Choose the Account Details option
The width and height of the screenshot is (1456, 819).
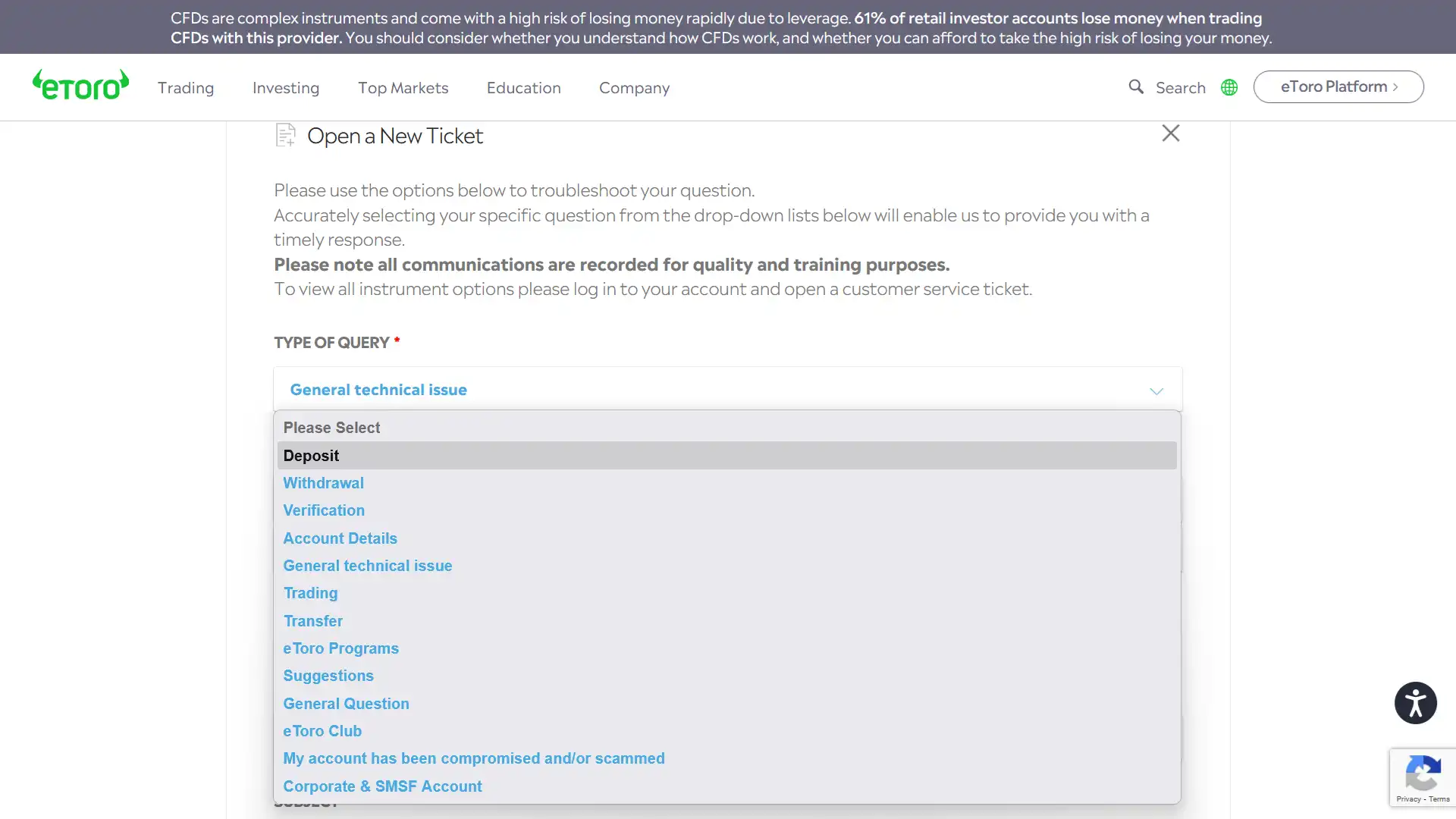(x=727, y=538)
